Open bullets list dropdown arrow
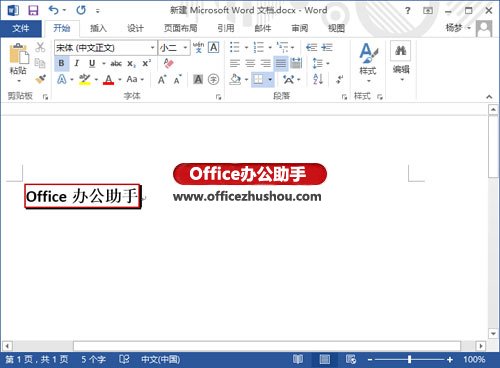Image resolution: width=500 pixels, height=368 pixels. [x=247, y=48]
